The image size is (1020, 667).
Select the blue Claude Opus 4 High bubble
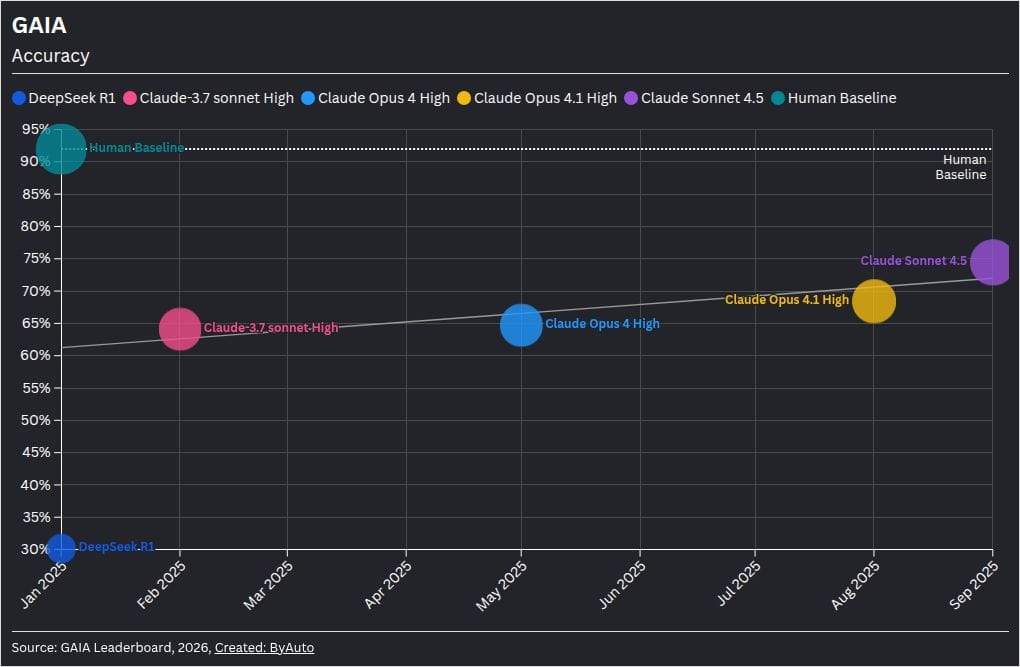coord(521,325)
